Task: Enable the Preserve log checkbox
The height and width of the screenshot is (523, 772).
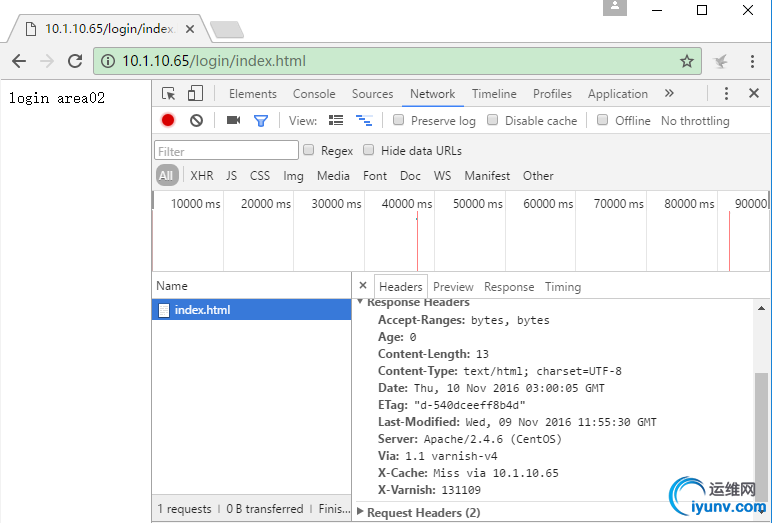Action: pos(398,120)
